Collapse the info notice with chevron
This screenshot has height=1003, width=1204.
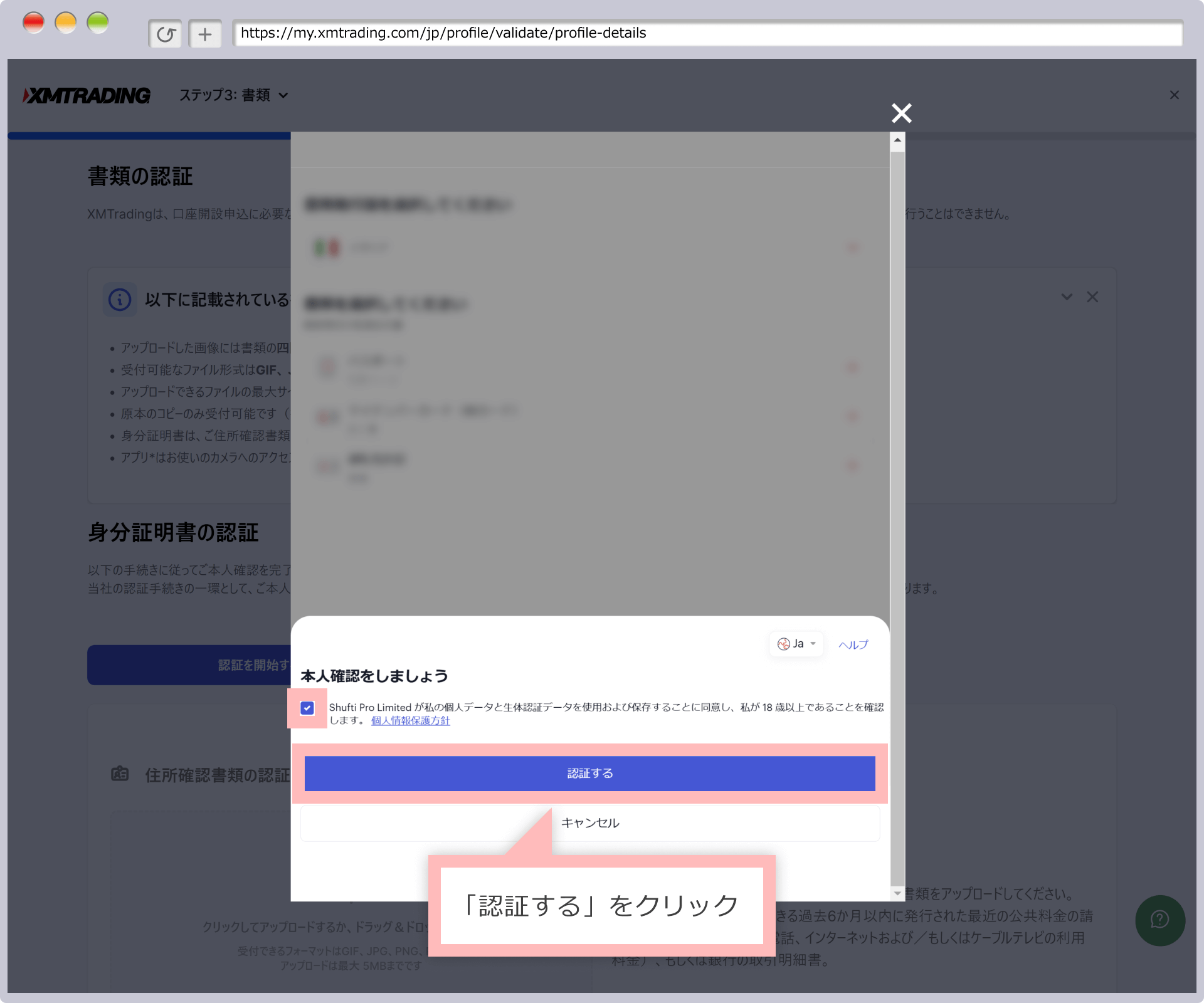tap(1067, 297)
